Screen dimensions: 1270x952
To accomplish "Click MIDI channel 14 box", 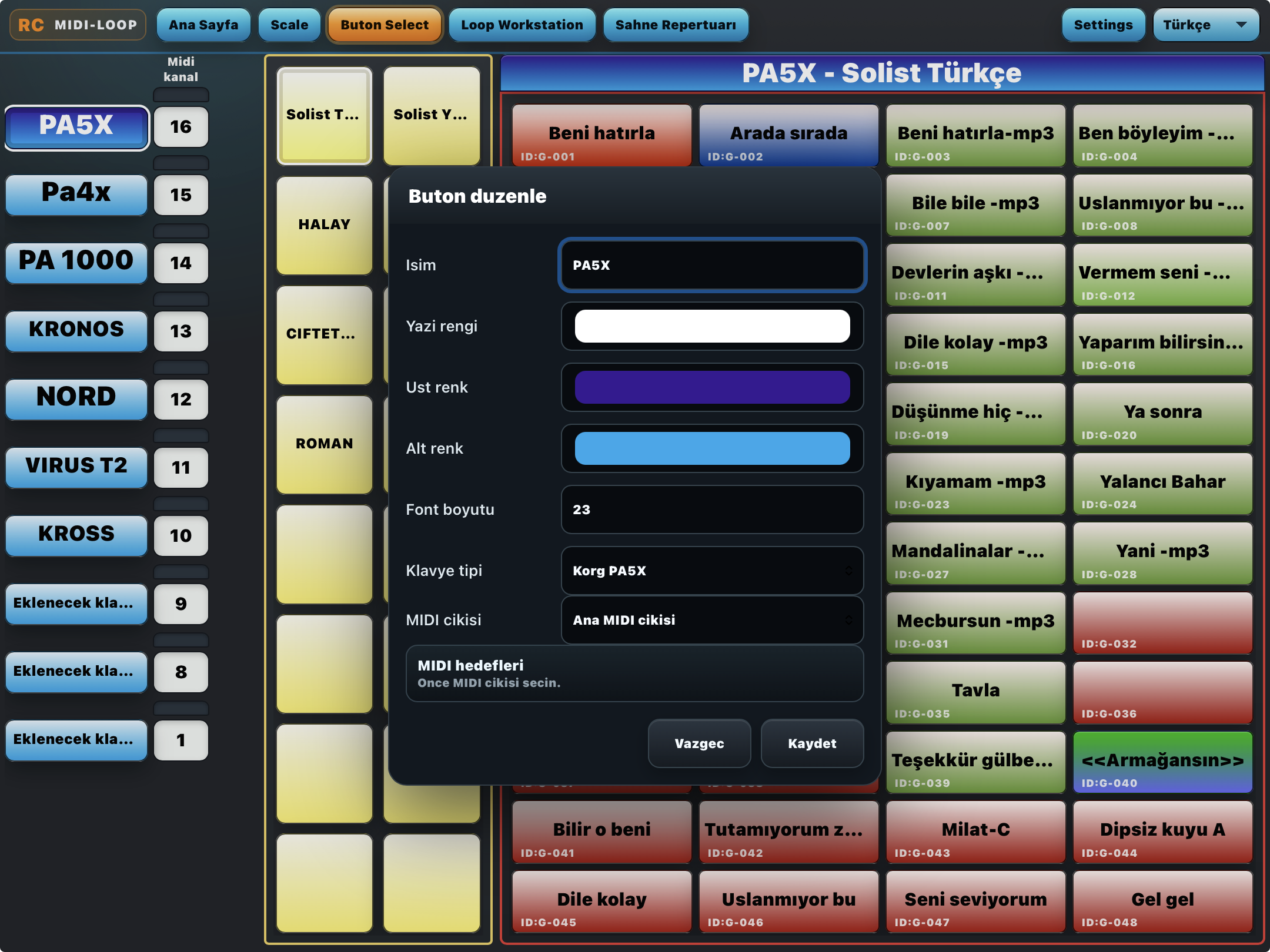I will (x=181, y=263).
